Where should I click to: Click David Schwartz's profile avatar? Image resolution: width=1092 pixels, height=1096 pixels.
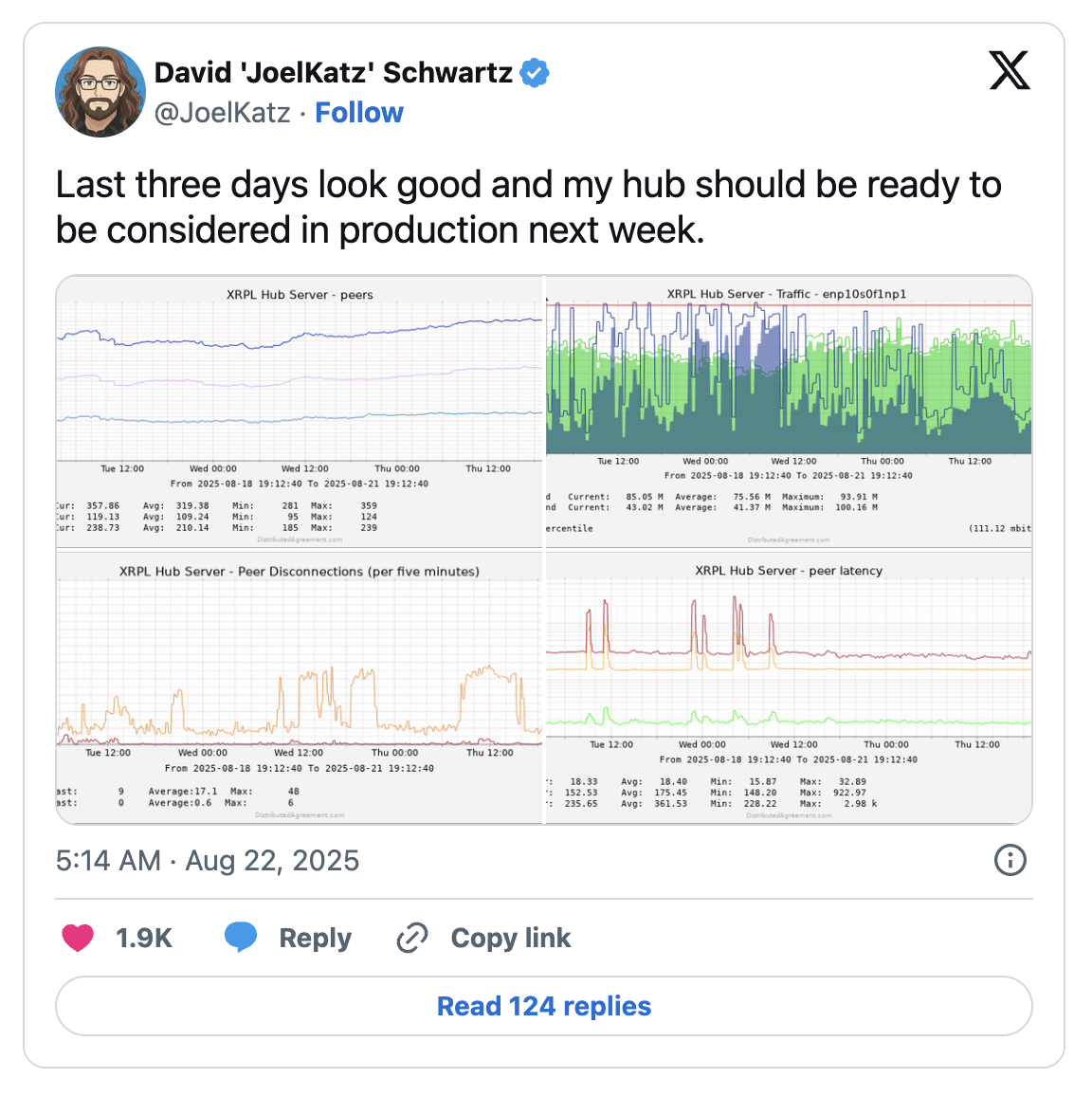100,92
